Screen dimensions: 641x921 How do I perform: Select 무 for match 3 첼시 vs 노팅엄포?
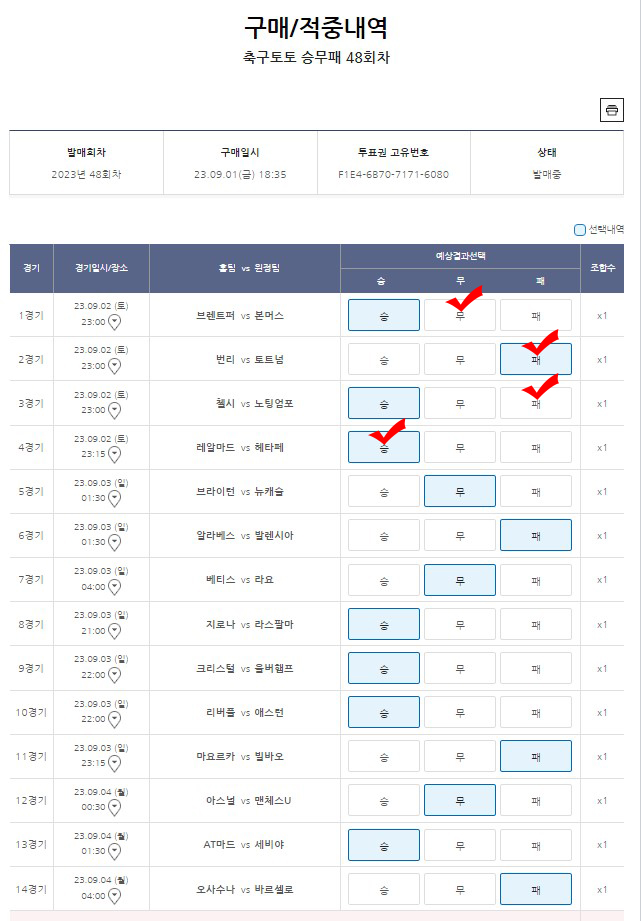coord(459,404)
